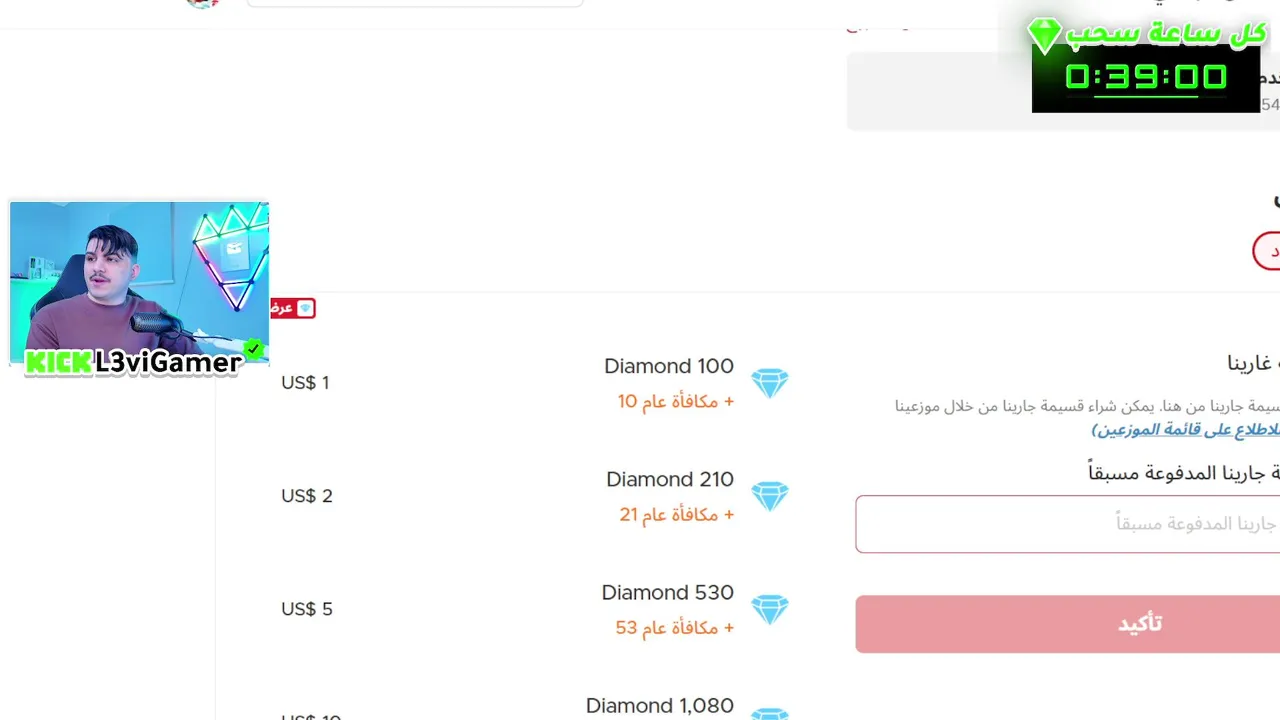Click the Garena prepaid card input field
Image resolution: width=1280 pixels, height=720 pixels.
point(1067,524)
